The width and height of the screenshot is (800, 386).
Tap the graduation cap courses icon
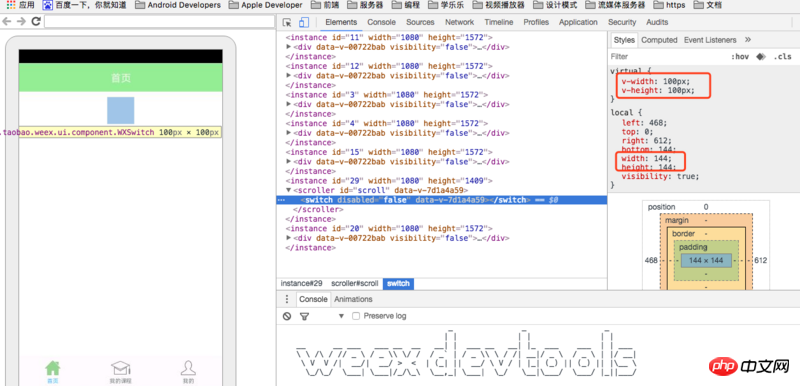[120, 368]
